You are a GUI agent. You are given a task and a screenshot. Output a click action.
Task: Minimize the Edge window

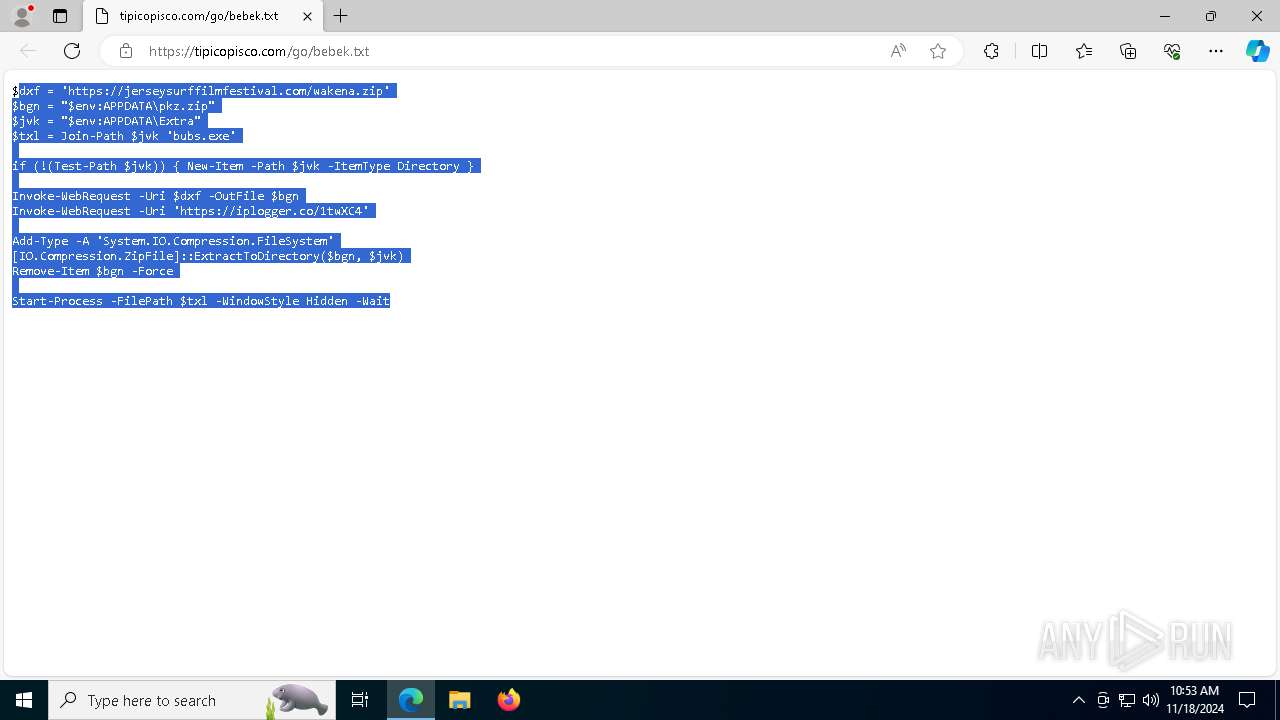1165,16
